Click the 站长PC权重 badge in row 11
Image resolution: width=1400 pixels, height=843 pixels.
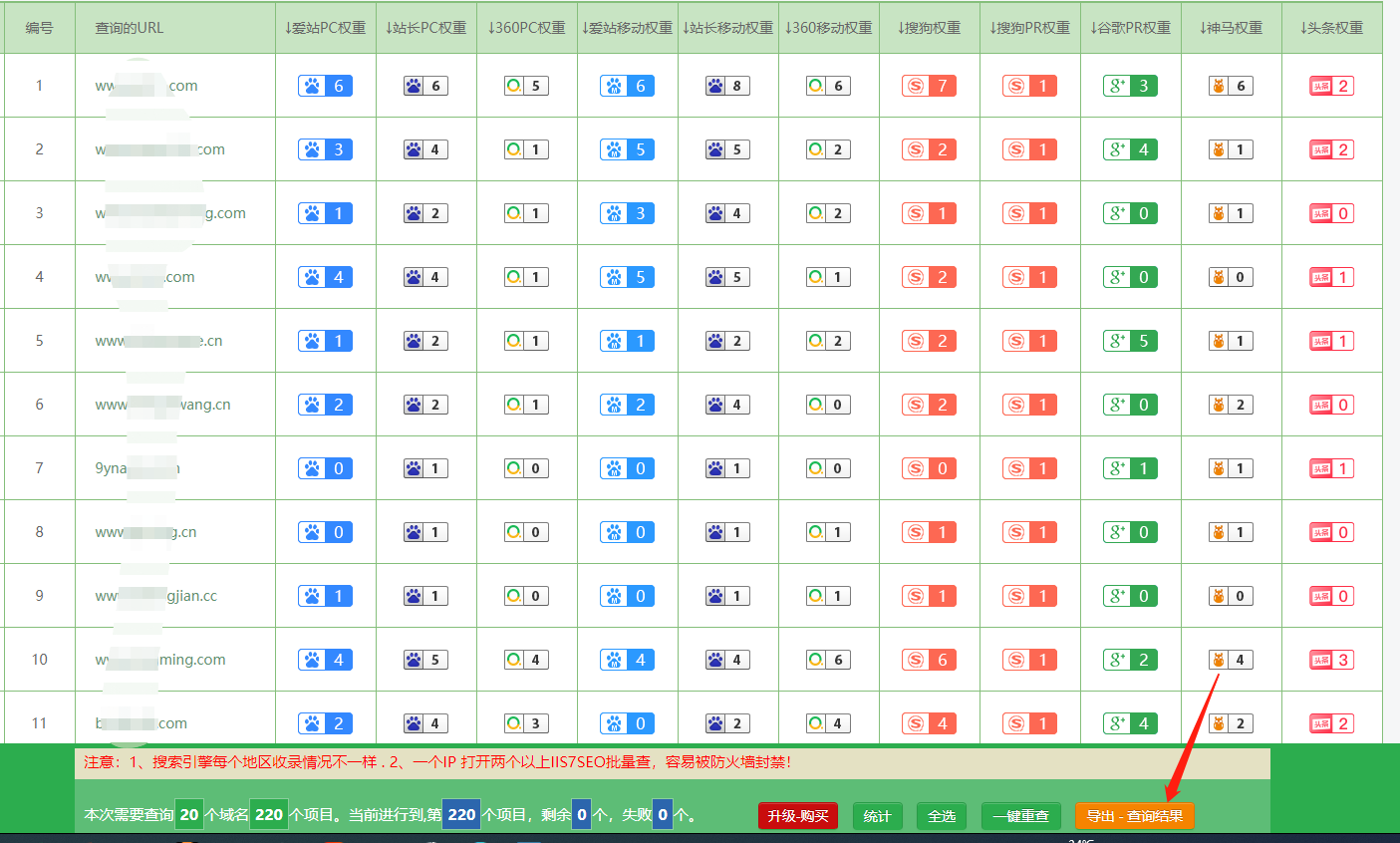pos(425,723)
